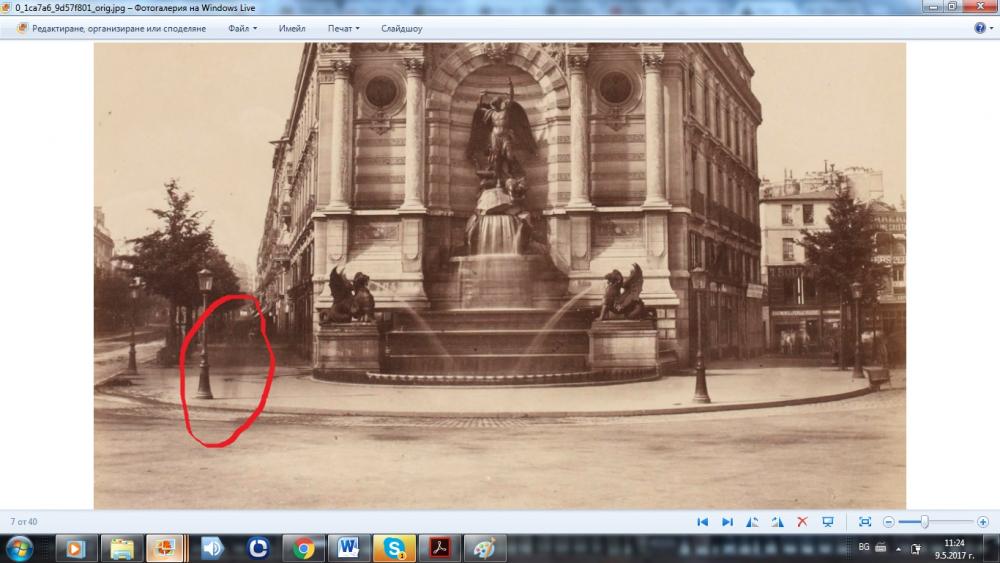Click the Имейл menu item

(292, 28)
